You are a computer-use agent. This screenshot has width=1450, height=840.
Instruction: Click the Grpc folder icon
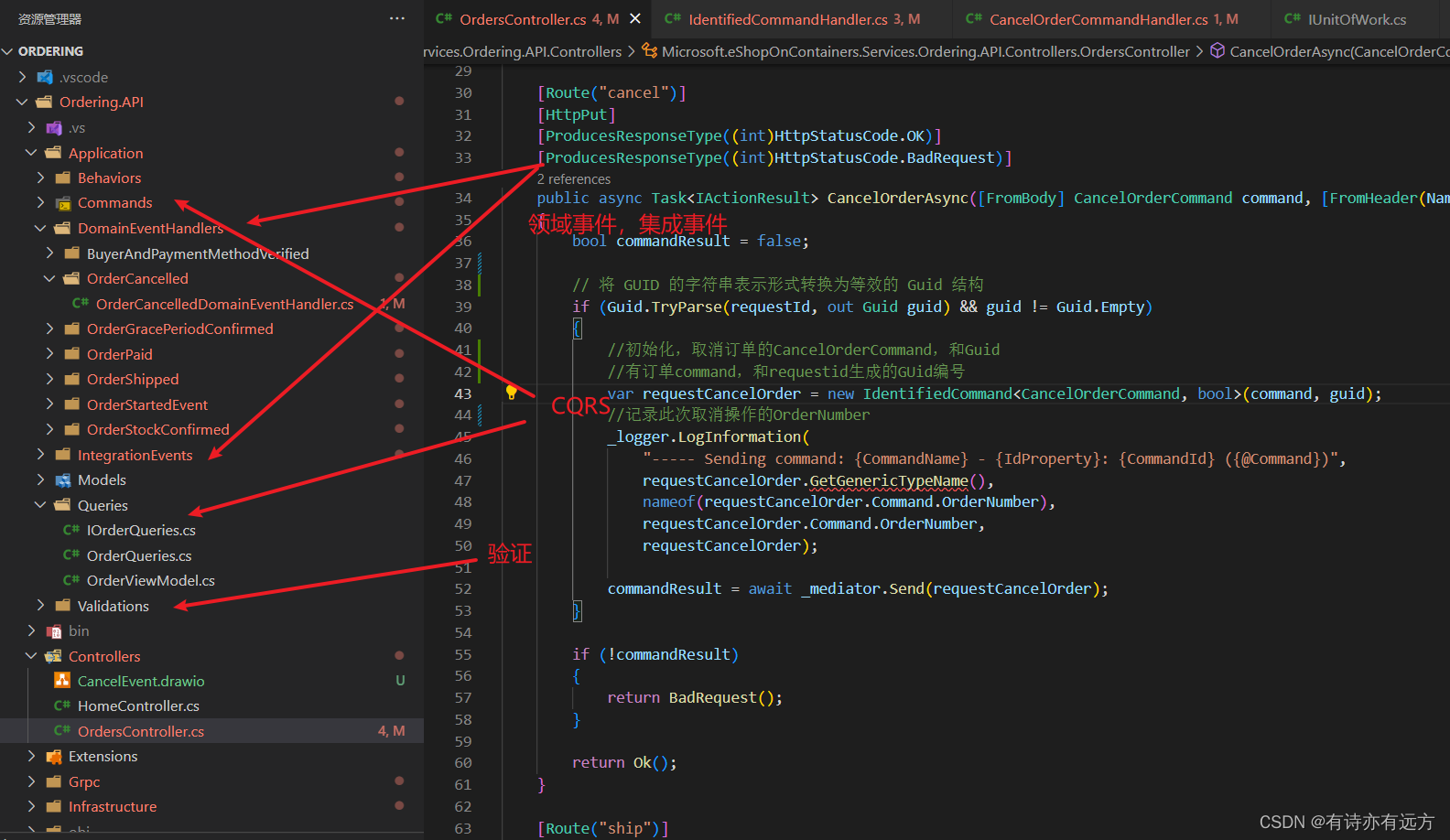click(x=54, y=781)
